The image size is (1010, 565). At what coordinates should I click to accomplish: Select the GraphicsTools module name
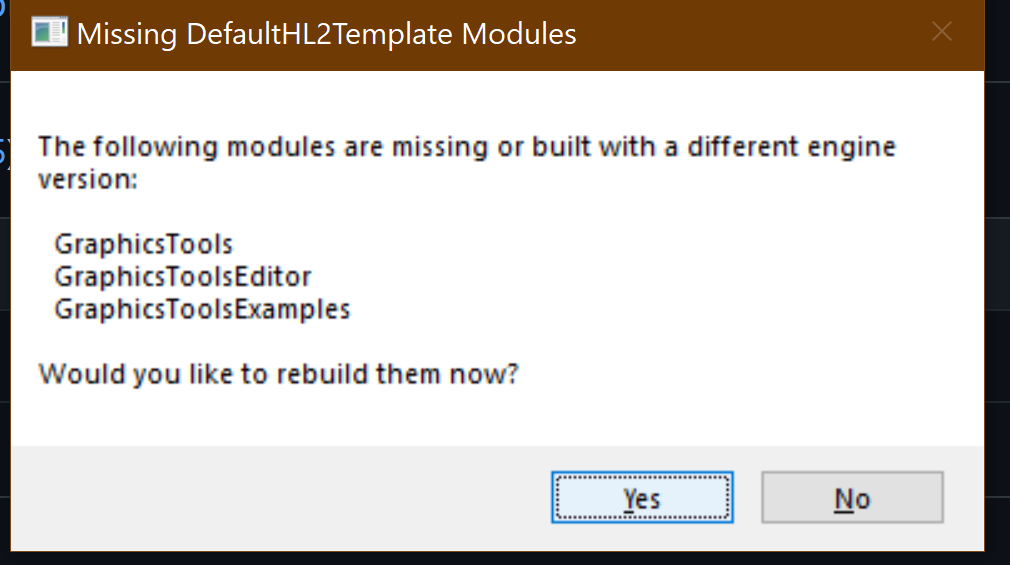143,244
